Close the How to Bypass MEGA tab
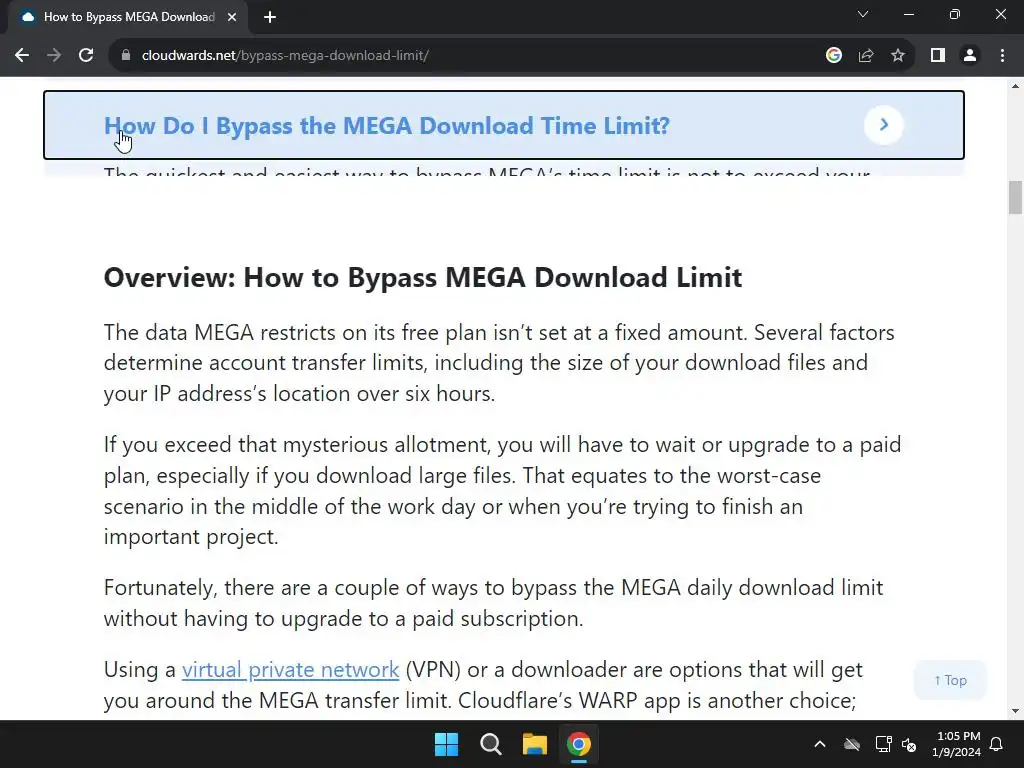The width and height of the screenshot is (1024, 768). coord(232,17)
